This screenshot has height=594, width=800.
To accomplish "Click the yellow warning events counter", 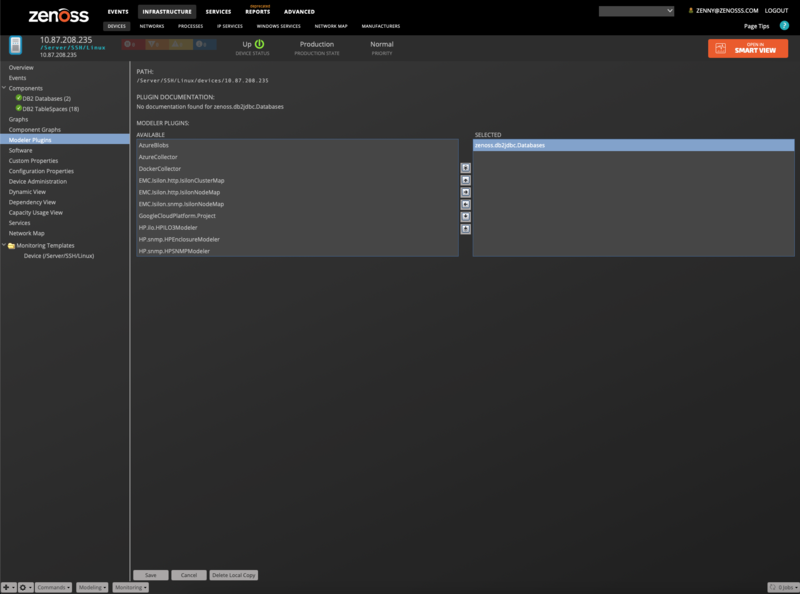I will 181,44.
